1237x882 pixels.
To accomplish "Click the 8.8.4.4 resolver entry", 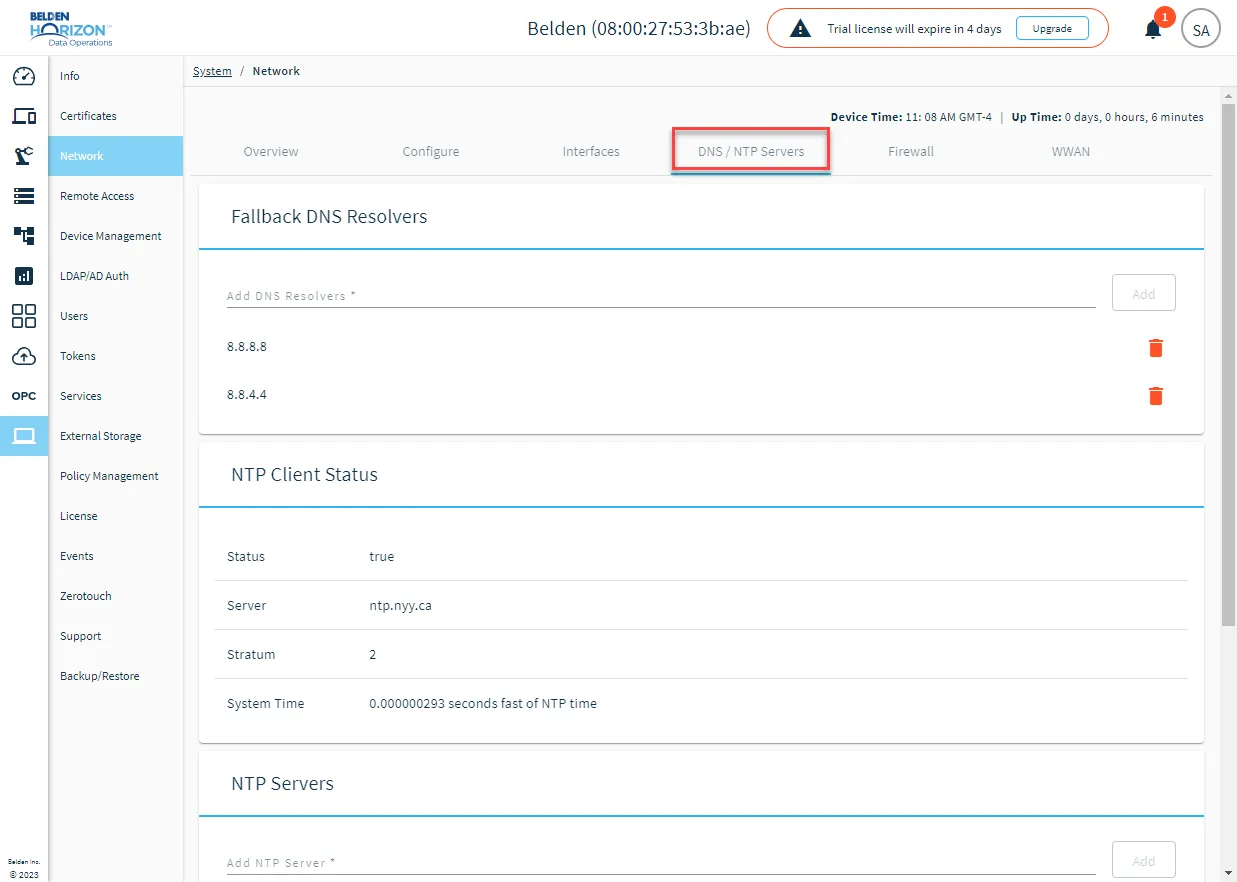I will pos(247,394).
